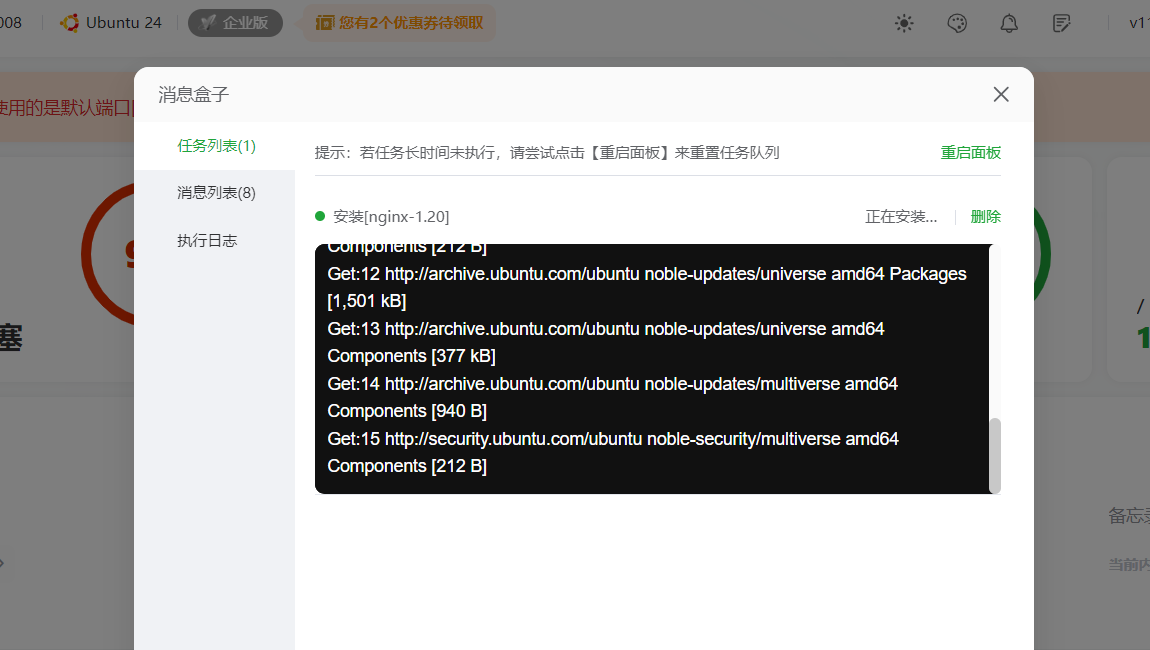The width and height of the screenshot is (1150, 650).
Task: Toggle light/dark theme with the sun icon
Action: (904, 23)
